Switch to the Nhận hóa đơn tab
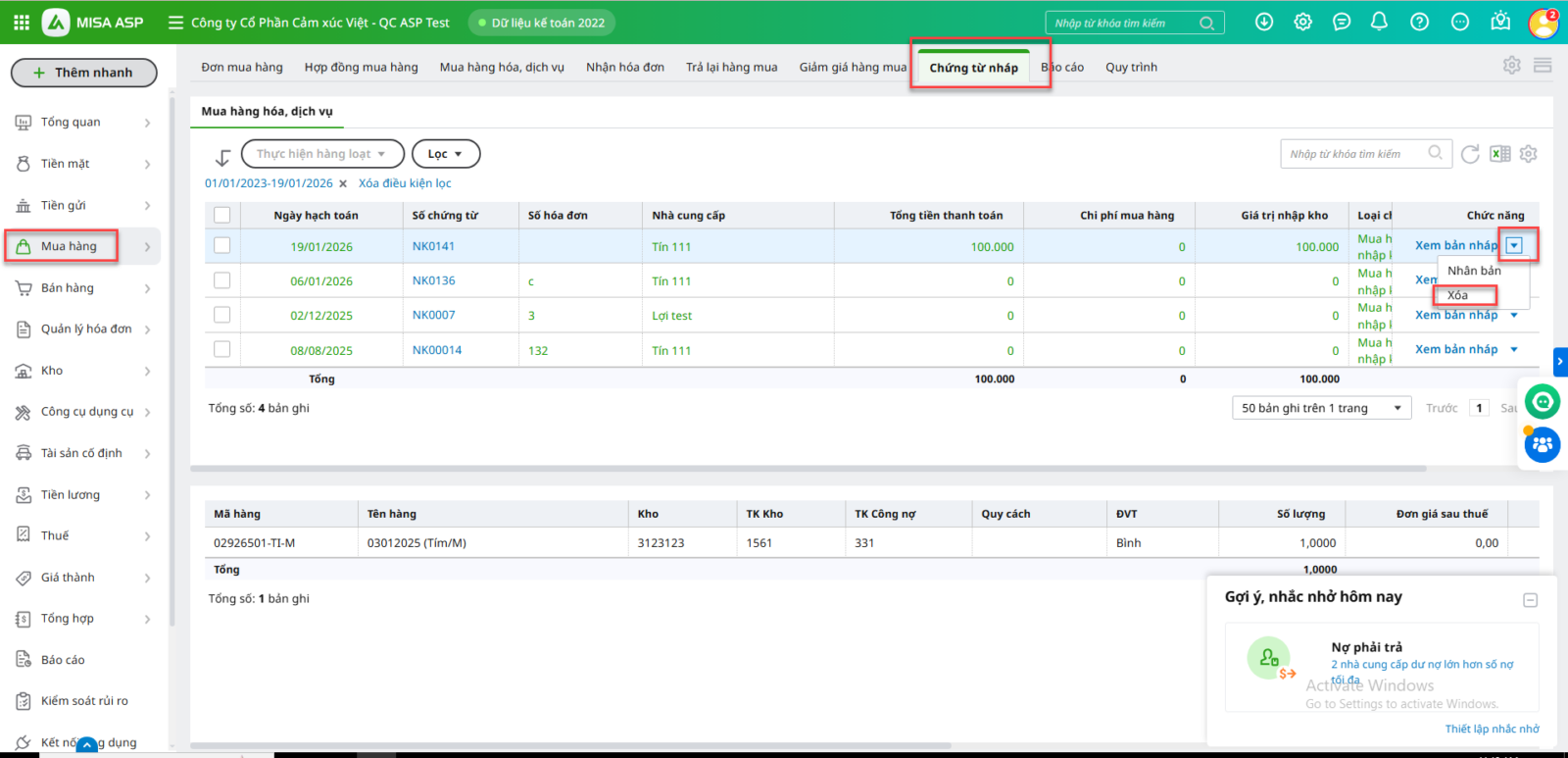Viewport: 1568px width, 758px height. coord(624,67)
